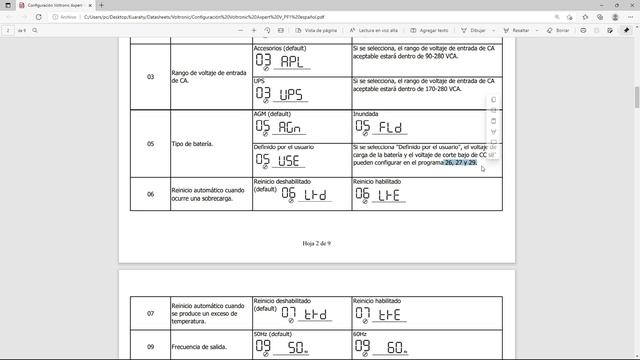Search the PDF with the magnifier icon

pos(35,30)
